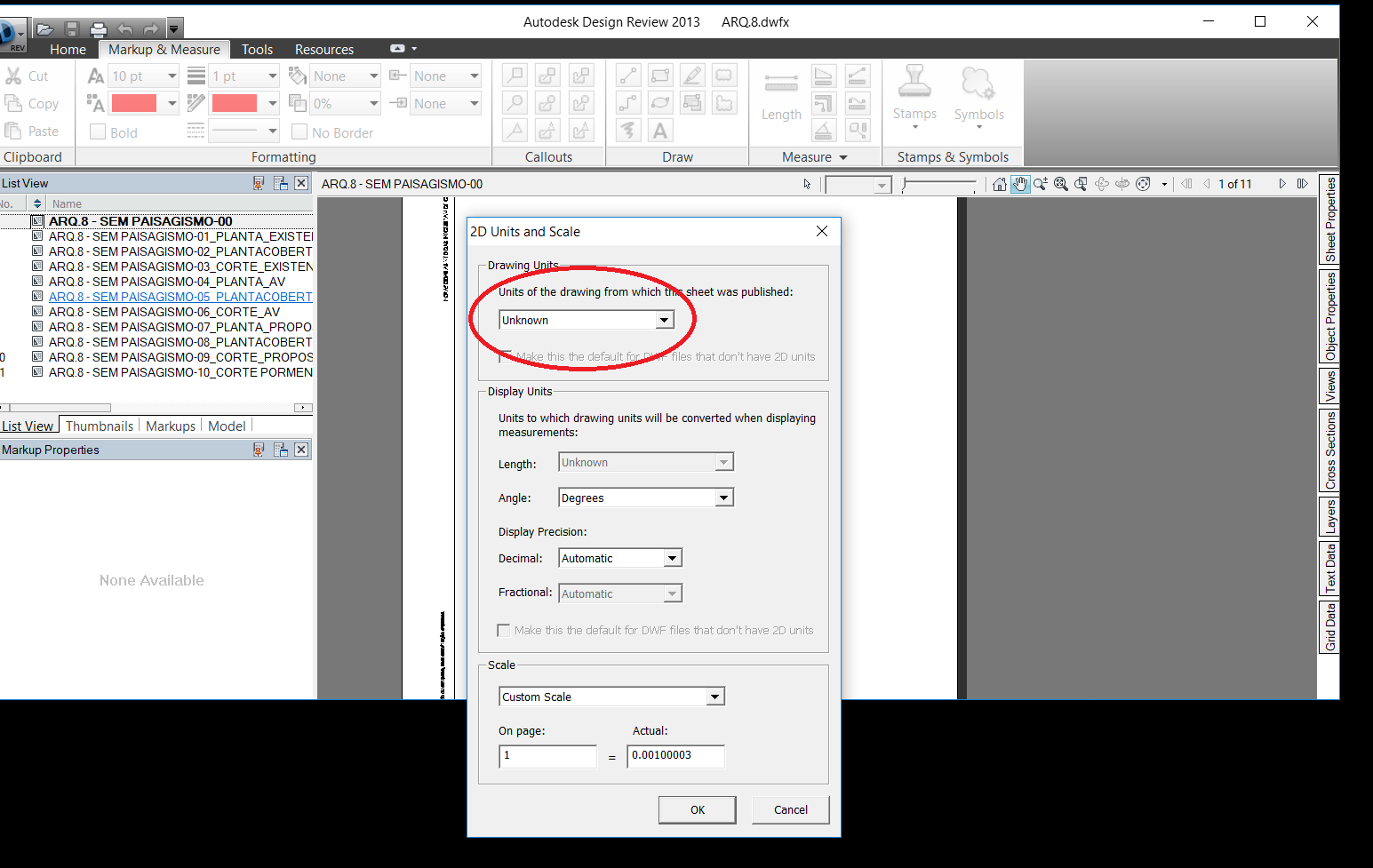Check Make this the default for DWF files

pyautogui.click(x=504, y=630)
